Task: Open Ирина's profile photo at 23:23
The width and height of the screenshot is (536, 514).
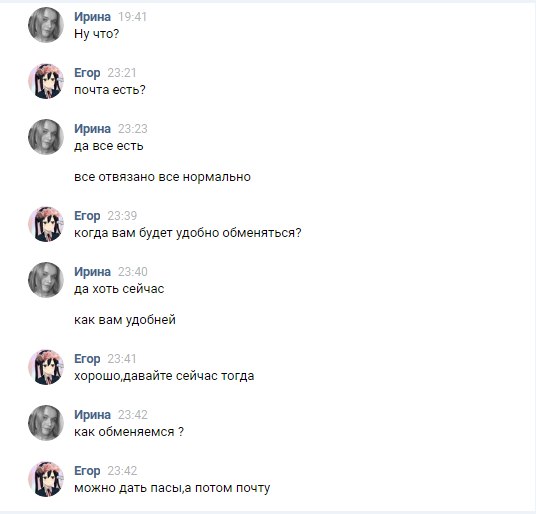Action: click(46, 137)
